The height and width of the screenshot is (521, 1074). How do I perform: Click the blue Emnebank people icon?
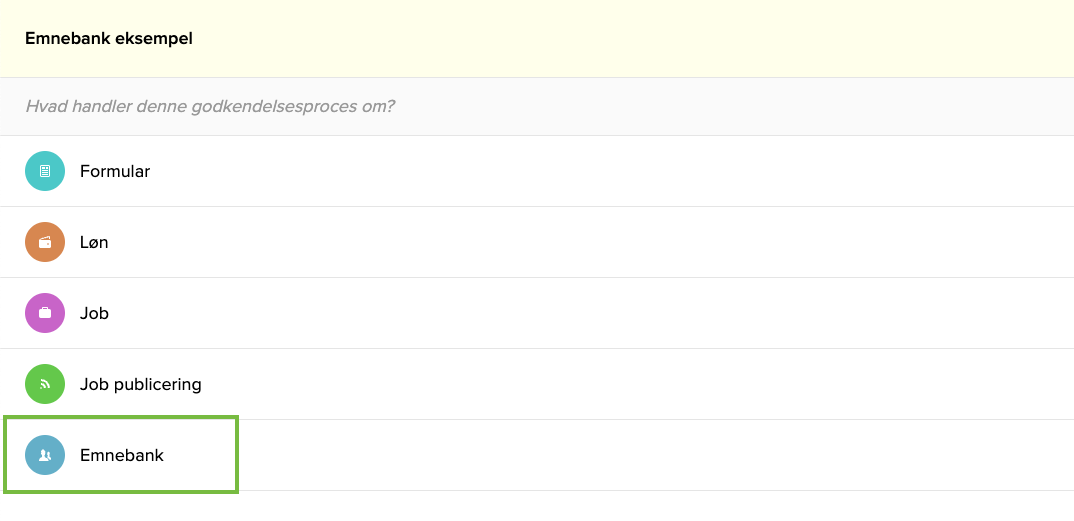(45, 455)
